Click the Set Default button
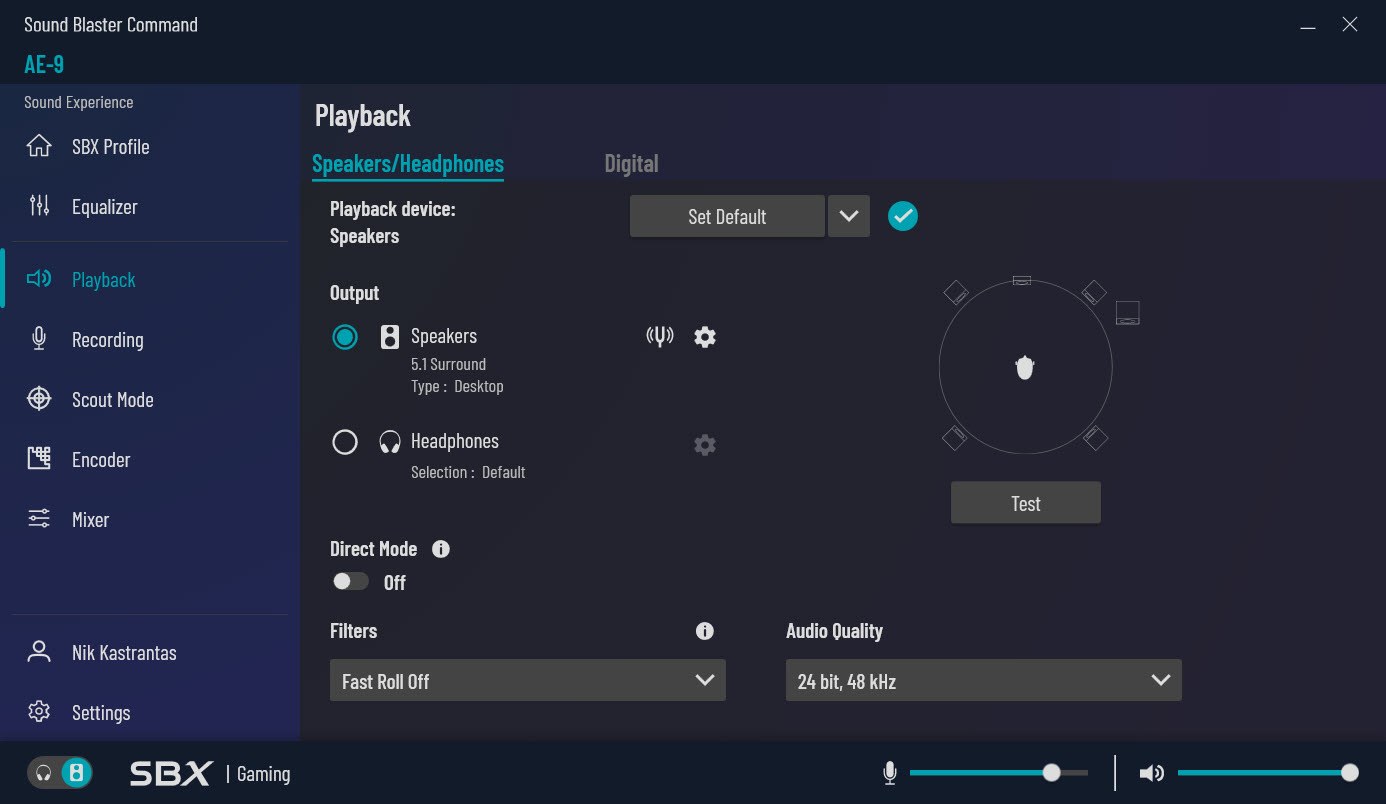This screenshot has height=804, width=1386. click(x=727, y=216)
